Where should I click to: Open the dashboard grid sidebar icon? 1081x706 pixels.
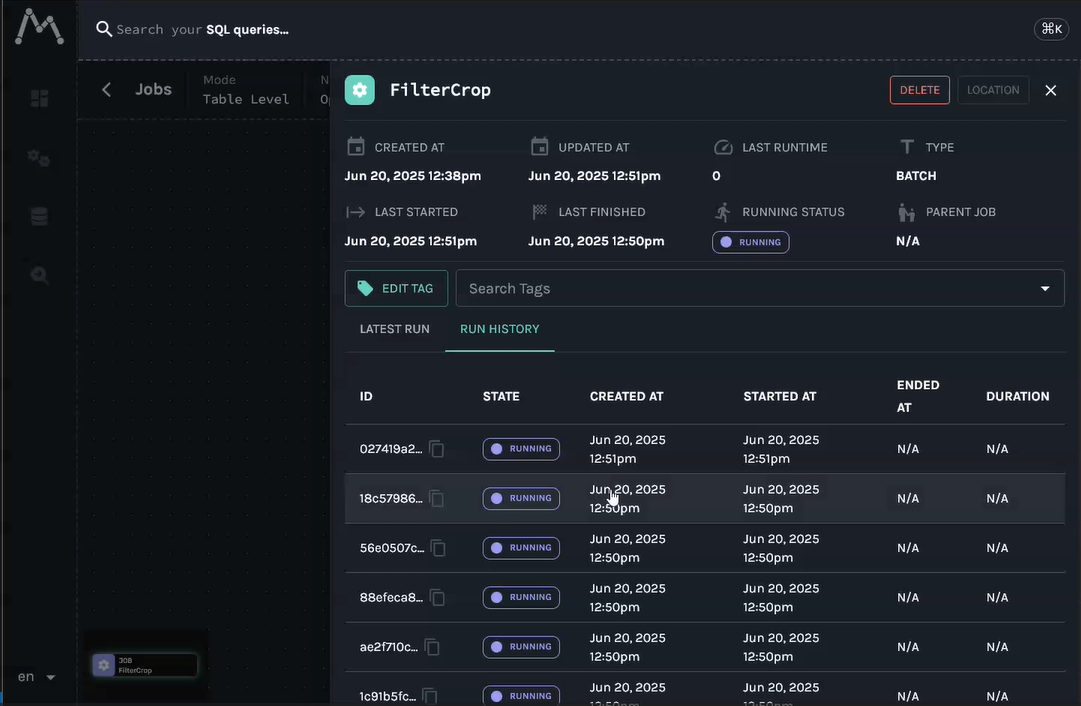(39, 98)
